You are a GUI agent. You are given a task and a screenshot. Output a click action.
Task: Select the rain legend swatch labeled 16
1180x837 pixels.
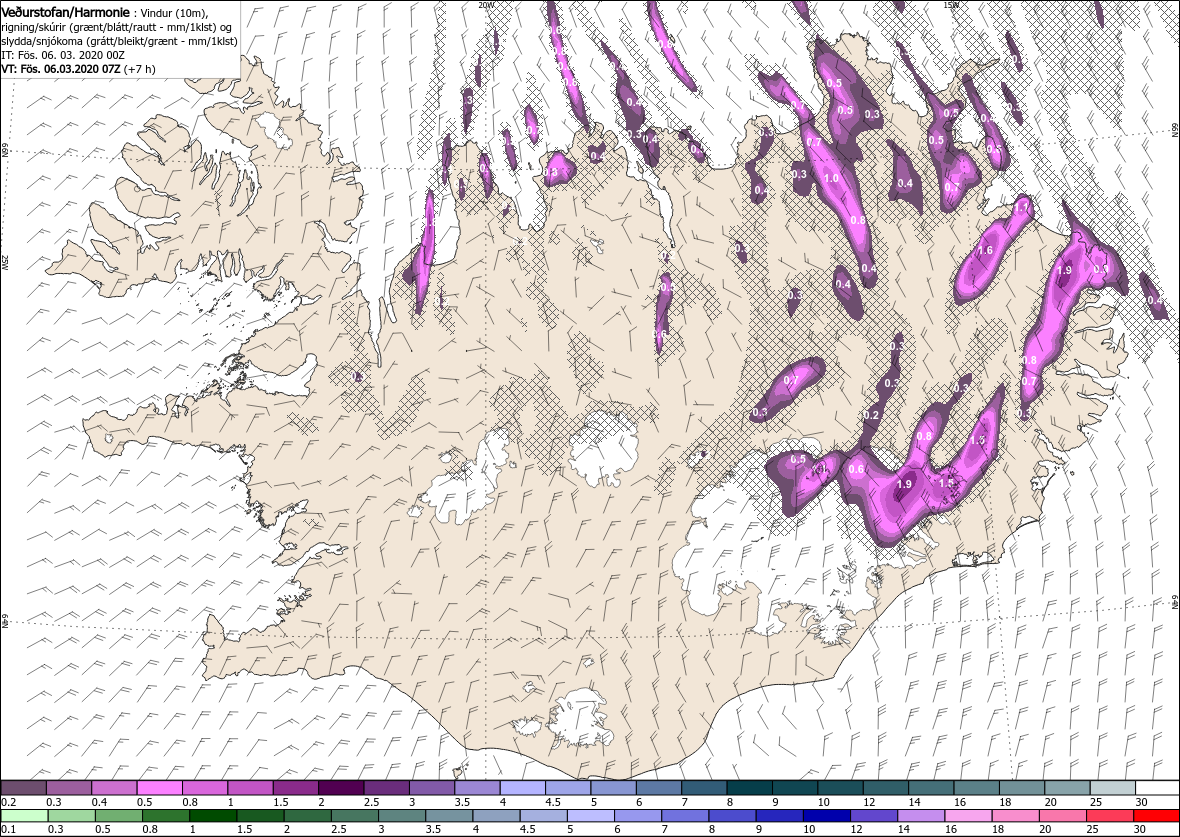click(968, 816)
